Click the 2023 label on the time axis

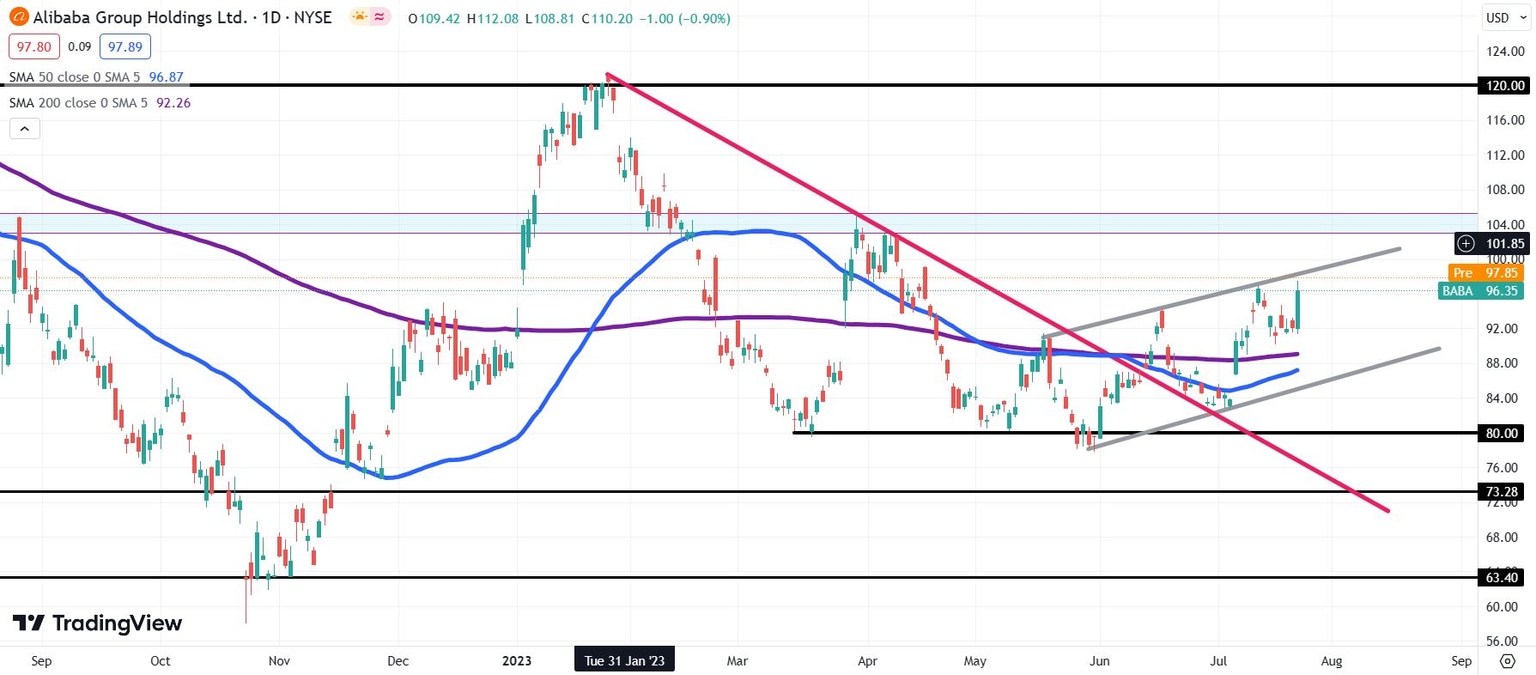[518, 661]
